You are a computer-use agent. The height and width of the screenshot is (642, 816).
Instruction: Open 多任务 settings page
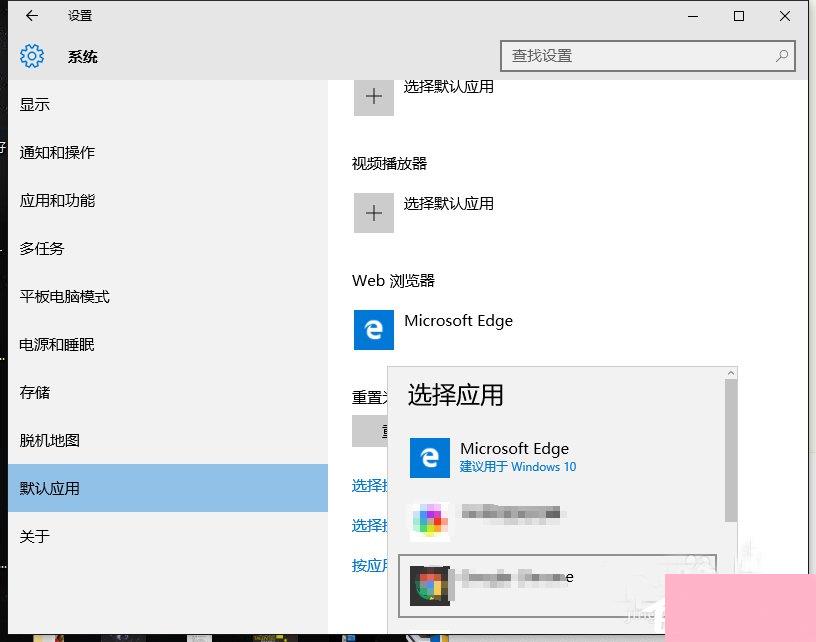point(168,248)
